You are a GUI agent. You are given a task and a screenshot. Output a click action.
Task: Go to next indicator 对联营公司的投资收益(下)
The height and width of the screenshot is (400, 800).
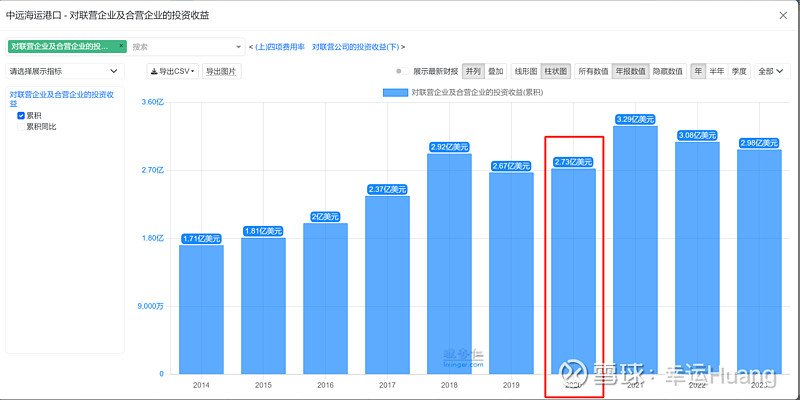356,47
